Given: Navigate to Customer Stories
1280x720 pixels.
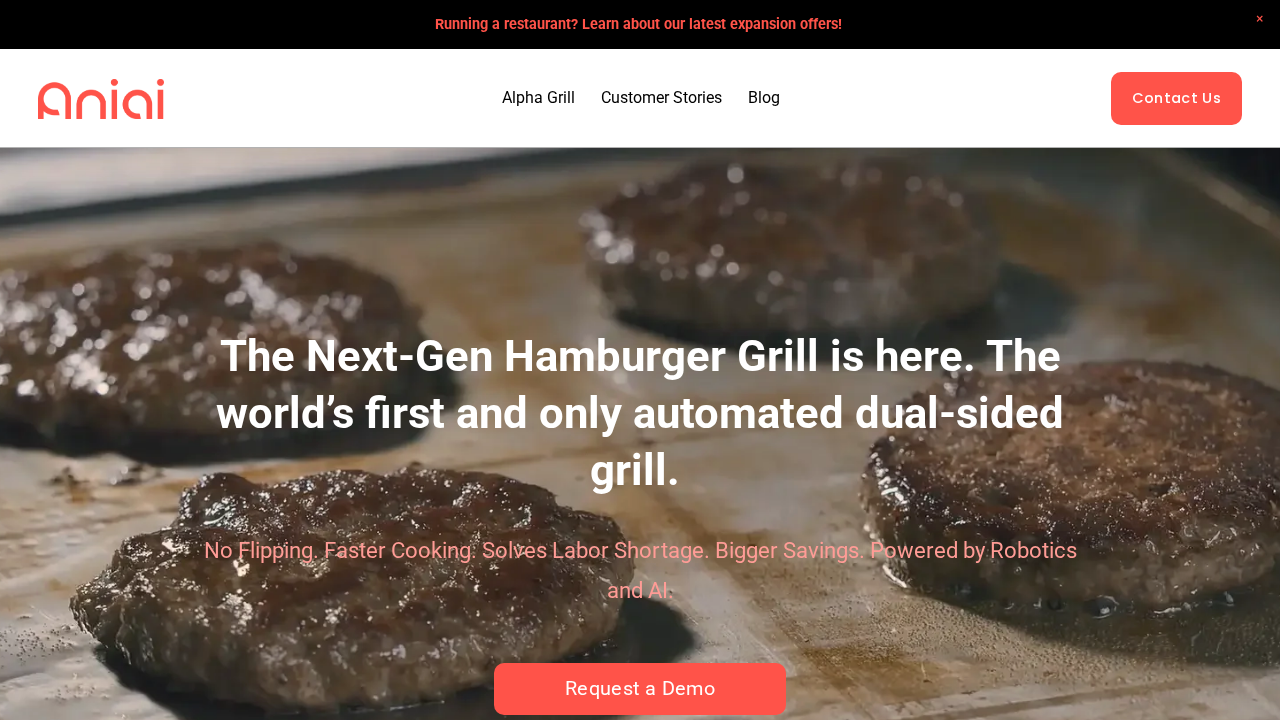Looking at the screenshot, I should 661,98.
